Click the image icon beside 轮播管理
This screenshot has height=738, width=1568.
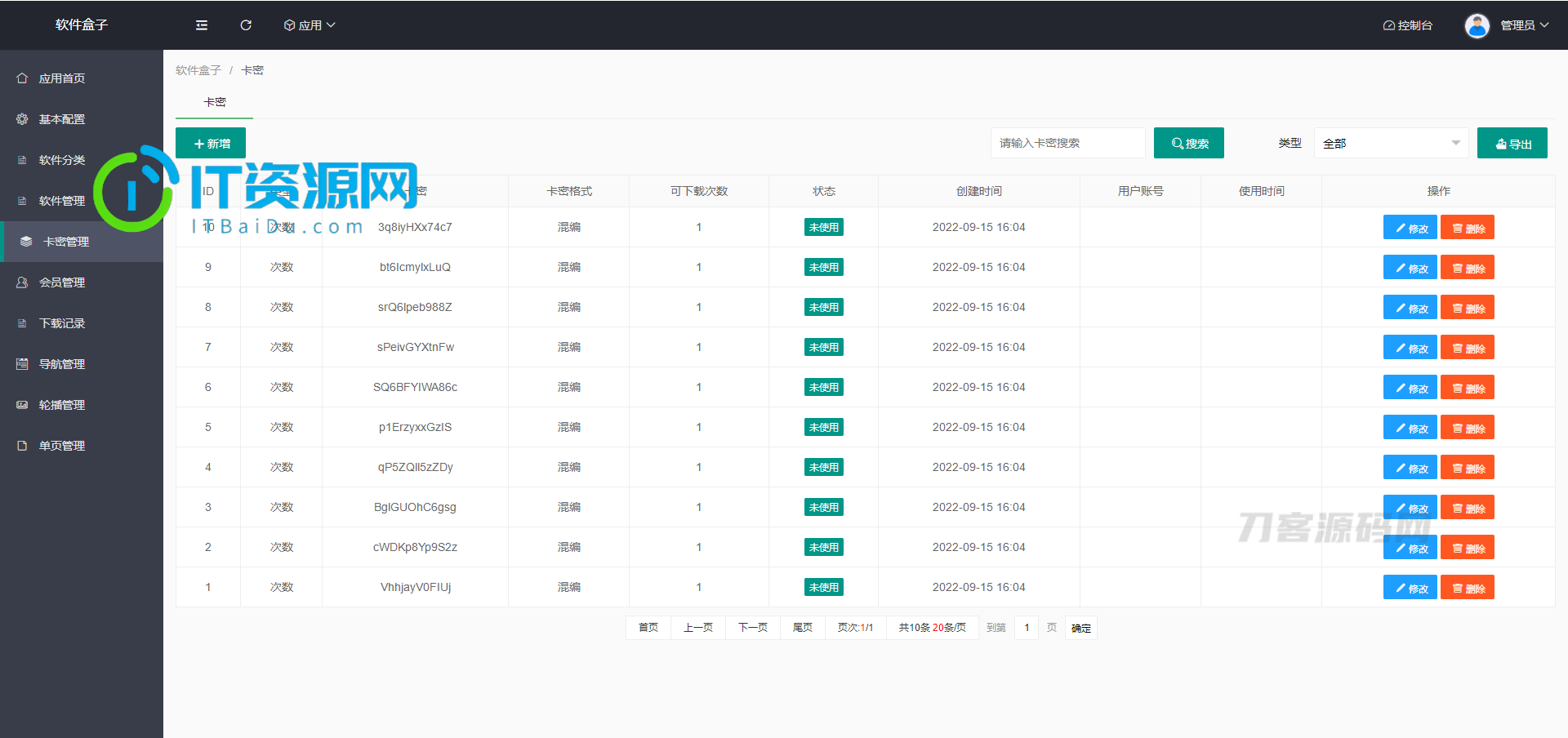click(22, 405)
